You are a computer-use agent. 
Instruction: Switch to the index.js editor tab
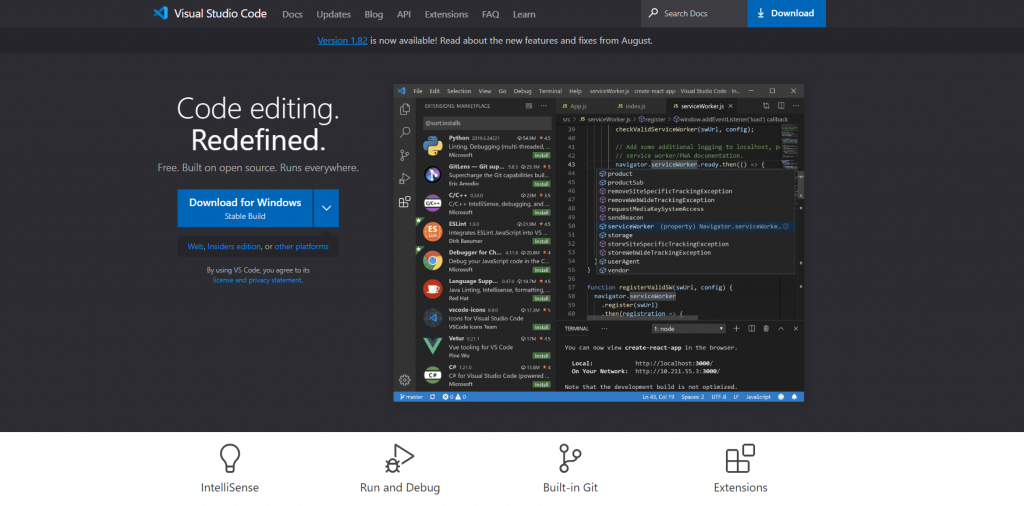[631, 106]
